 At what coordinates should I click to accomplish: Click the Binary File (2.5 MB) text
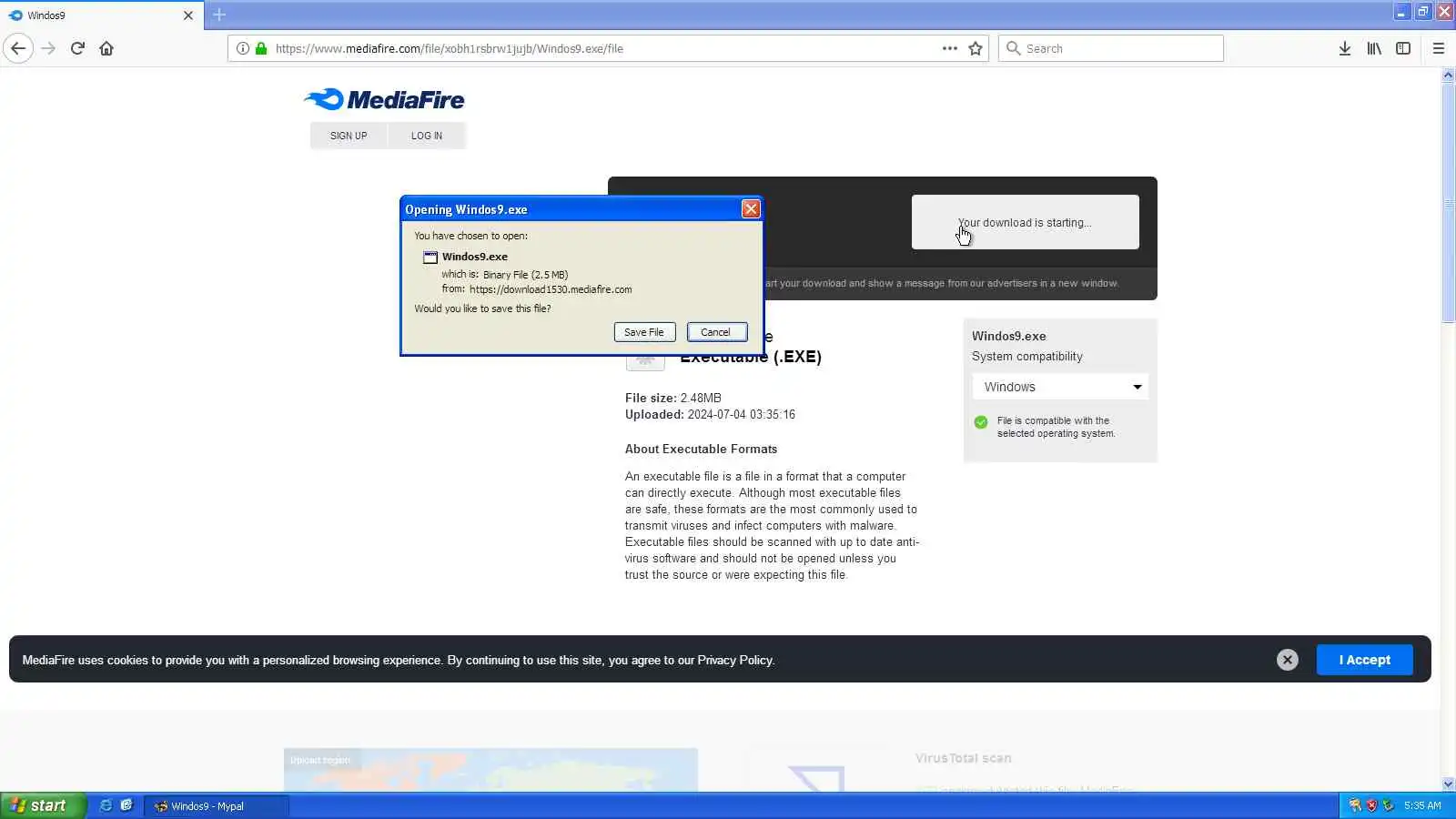coord(525,274)
